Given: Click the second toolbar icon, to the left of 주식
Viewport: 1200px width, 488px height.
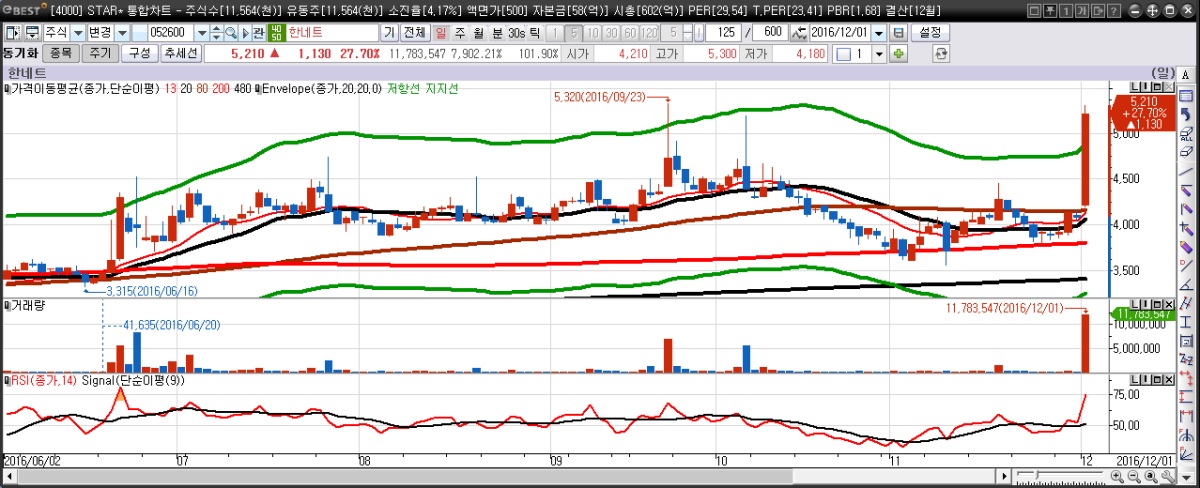Looking at the screenshot, I should click(32, 32).
